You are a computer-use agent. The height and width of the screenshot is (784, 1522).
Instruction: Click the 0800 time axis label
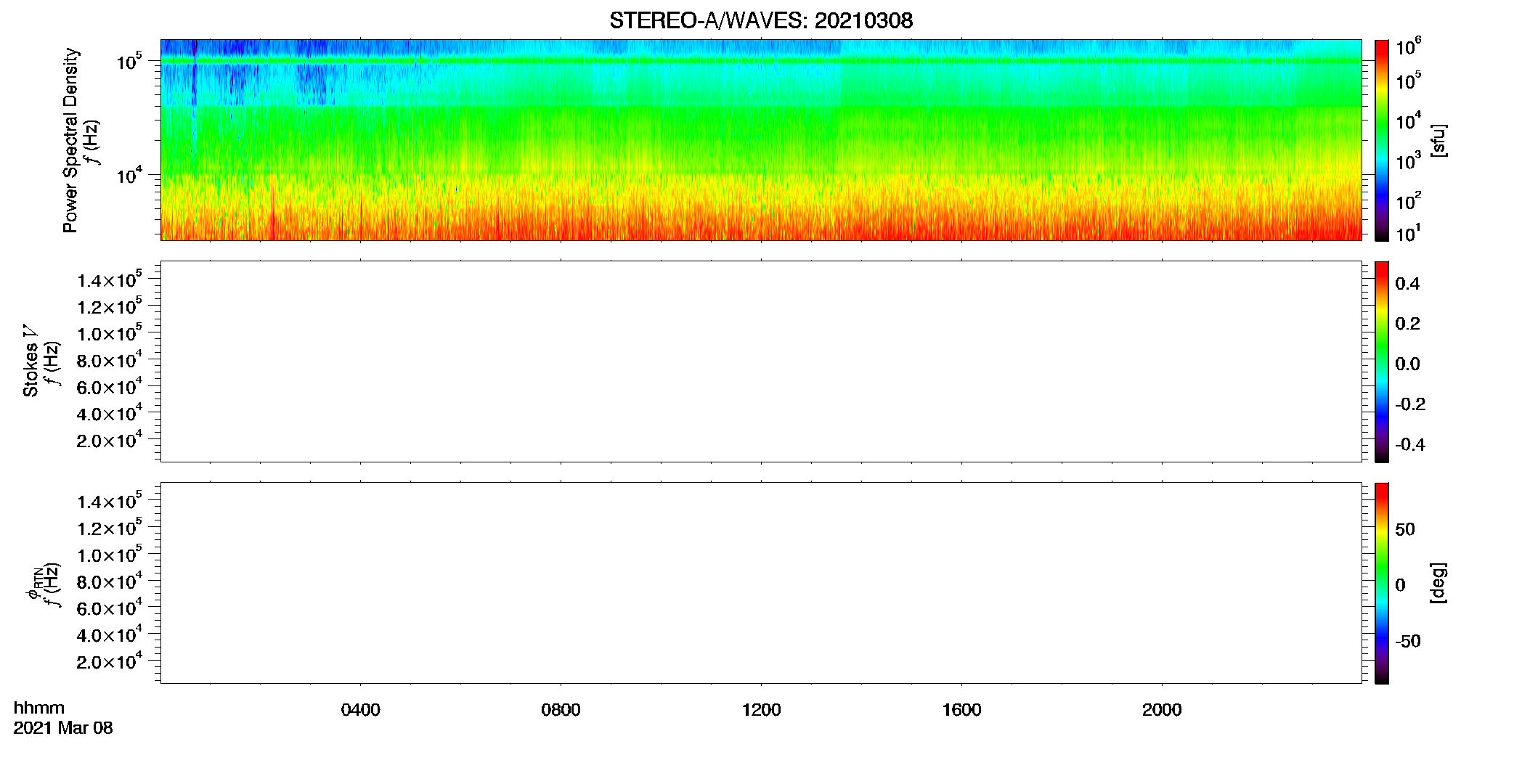[561, 710]
